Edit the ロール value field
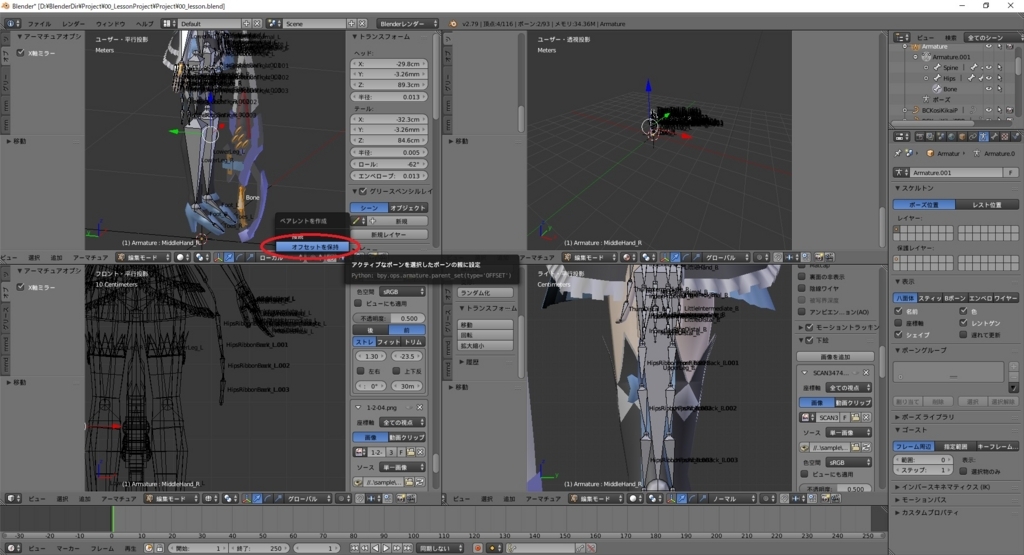The height and width of the screenshot is (555, 1024). (389, 165)
